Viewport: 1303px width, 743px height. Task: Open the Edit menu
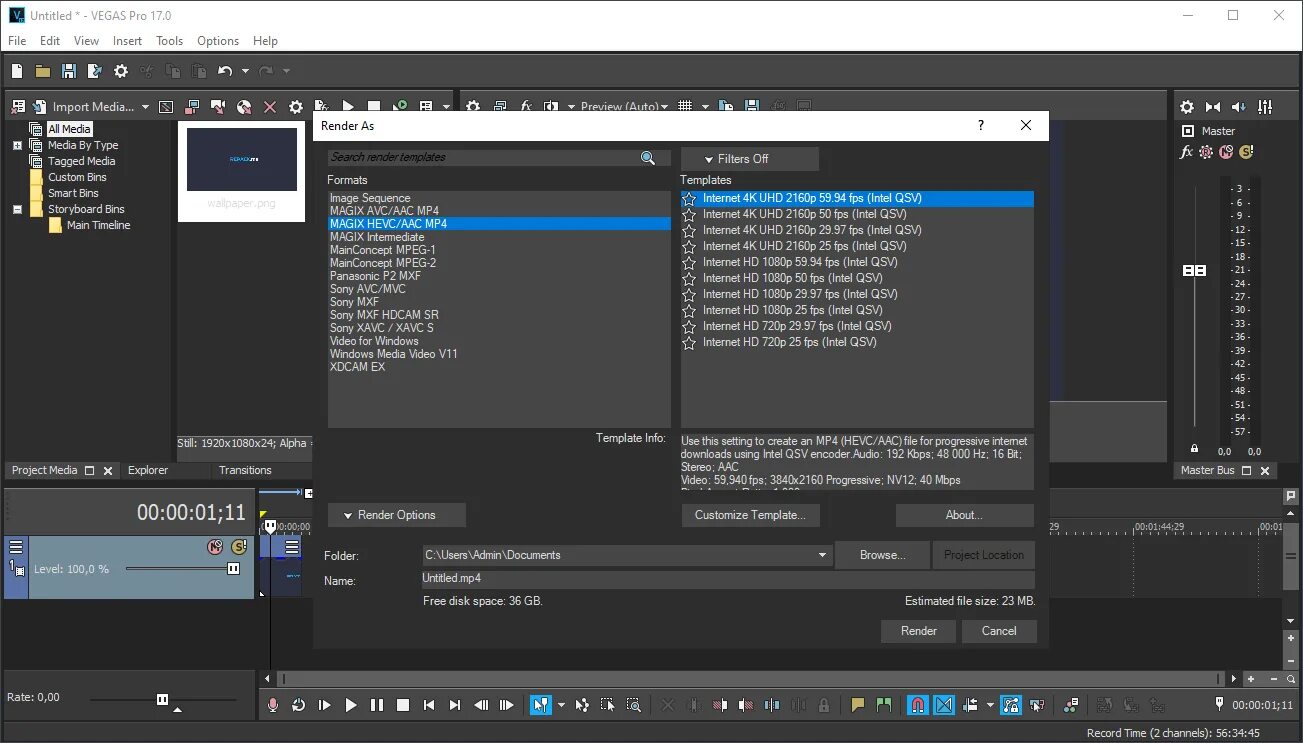click(50, 41)
